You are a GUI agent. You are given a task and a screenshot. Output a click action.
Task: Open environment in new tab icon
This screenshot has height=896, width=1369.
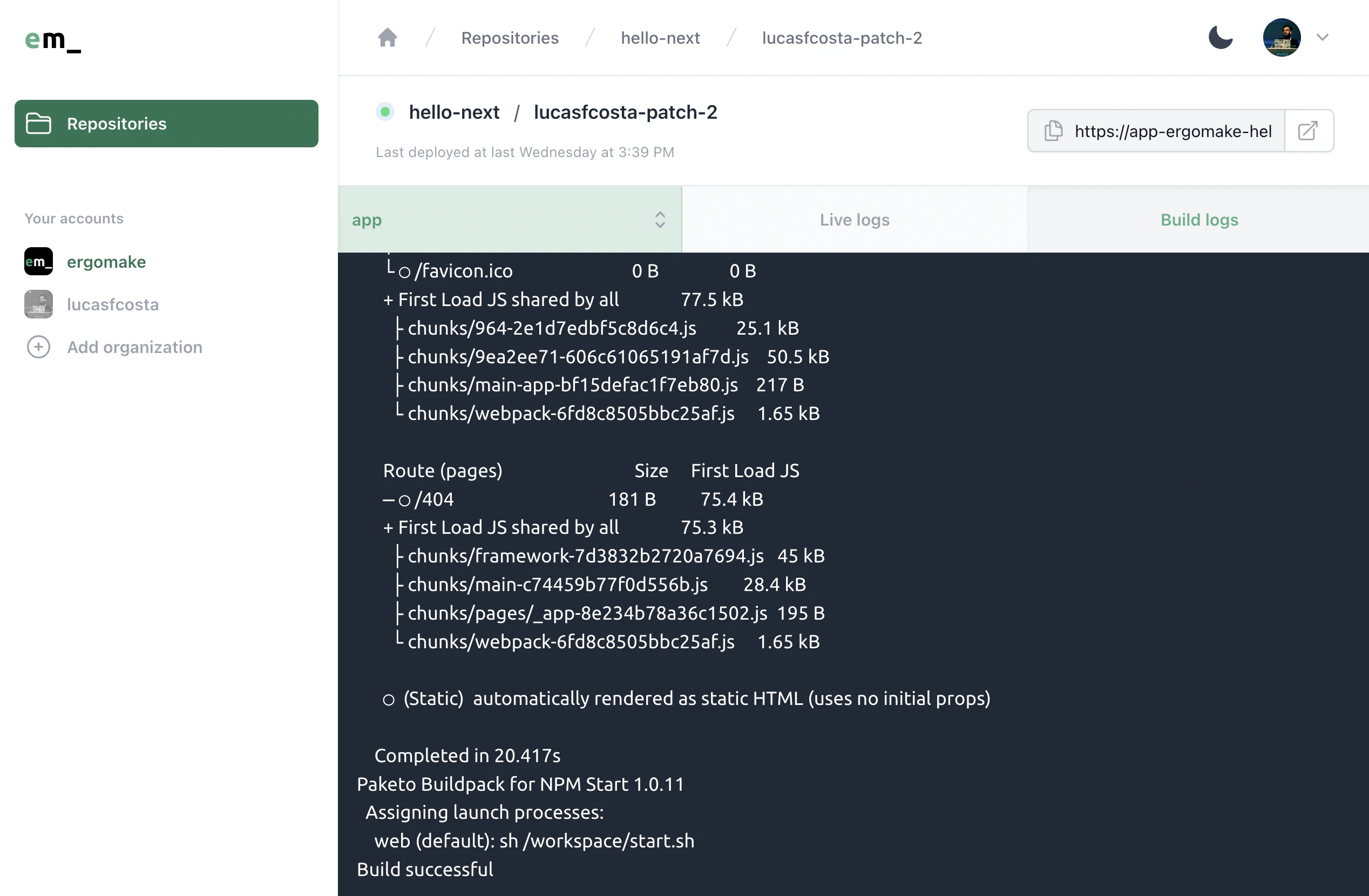click(x=1308, y=131)
